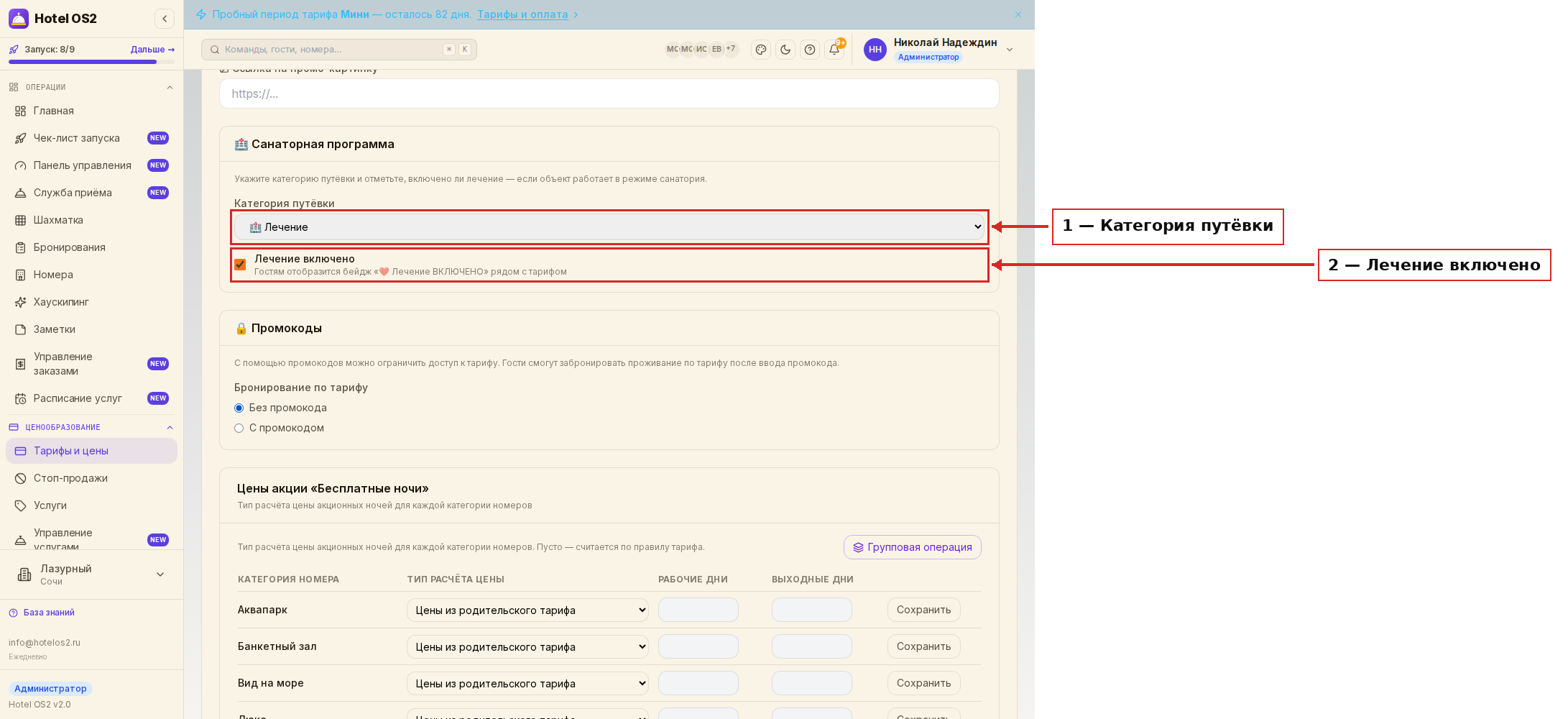Focus the command search field
This screenshot has width=1568, height=719.
(339, 50)
